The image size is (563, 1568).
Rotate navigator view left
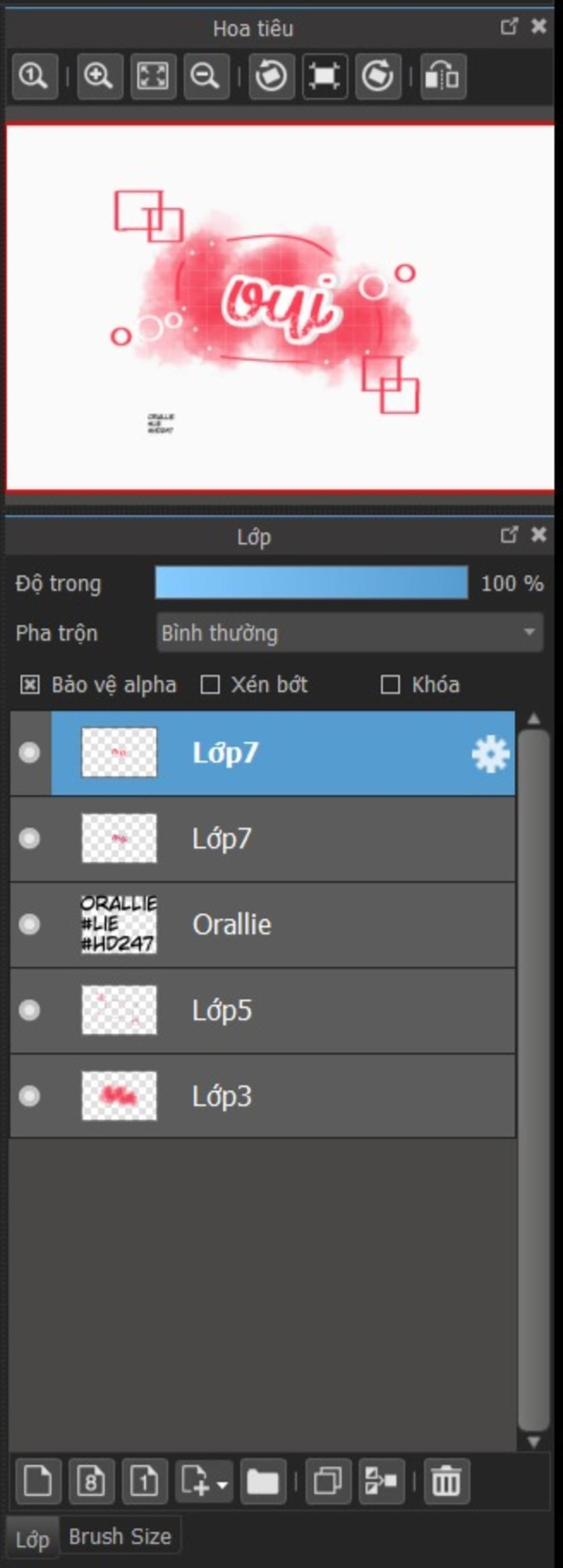pyautogui.click(x=271, y=76)
